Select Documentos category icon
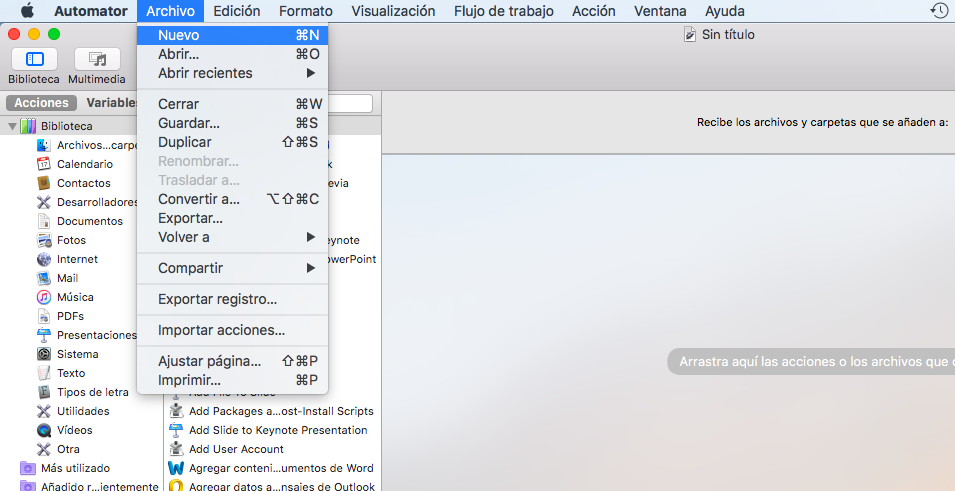Screen dimensions: 955x491 pyautogui.click(x=43, y=221)
